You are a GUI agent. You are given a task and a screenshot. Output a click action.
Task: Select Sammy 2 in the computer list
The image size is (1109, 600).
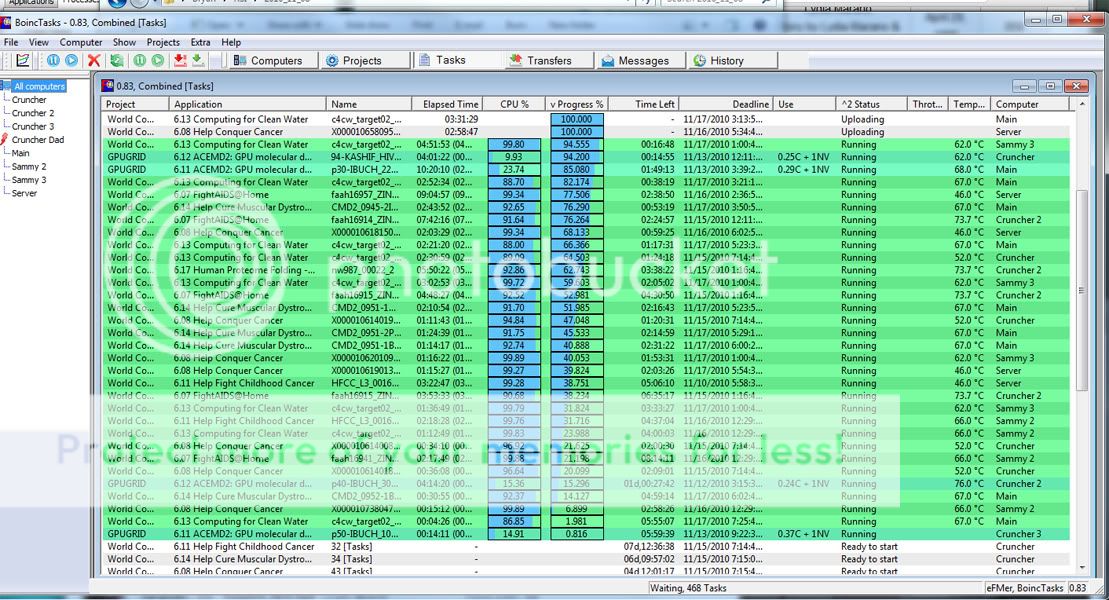point(29,167)
